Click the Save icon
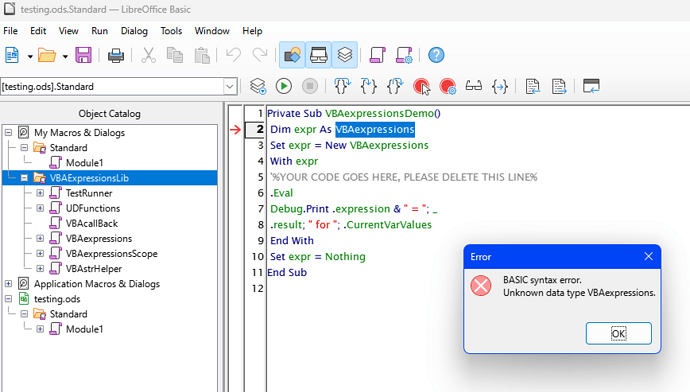 (83, 55)
